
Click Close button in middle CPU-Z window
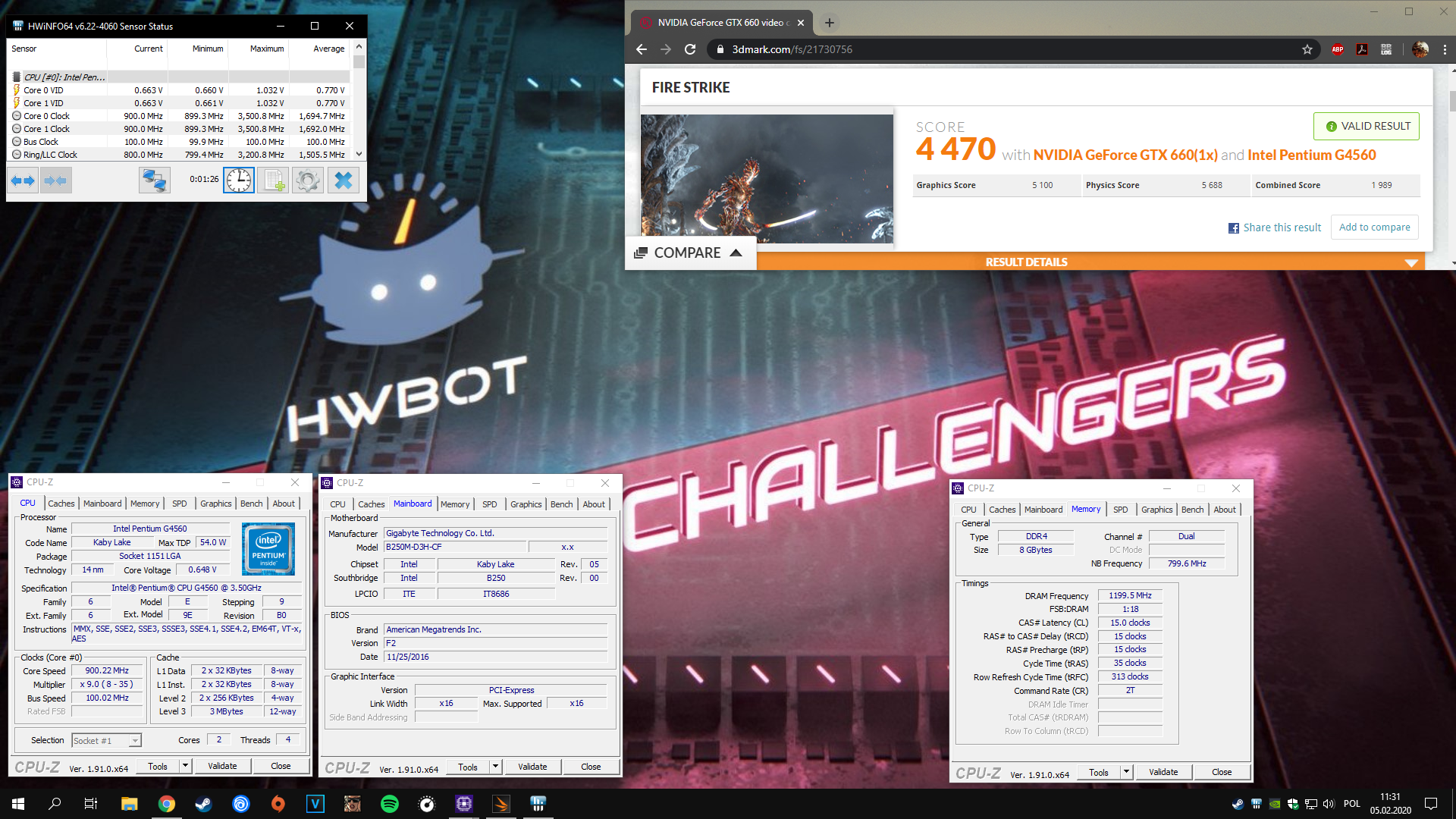pos(591,767)
